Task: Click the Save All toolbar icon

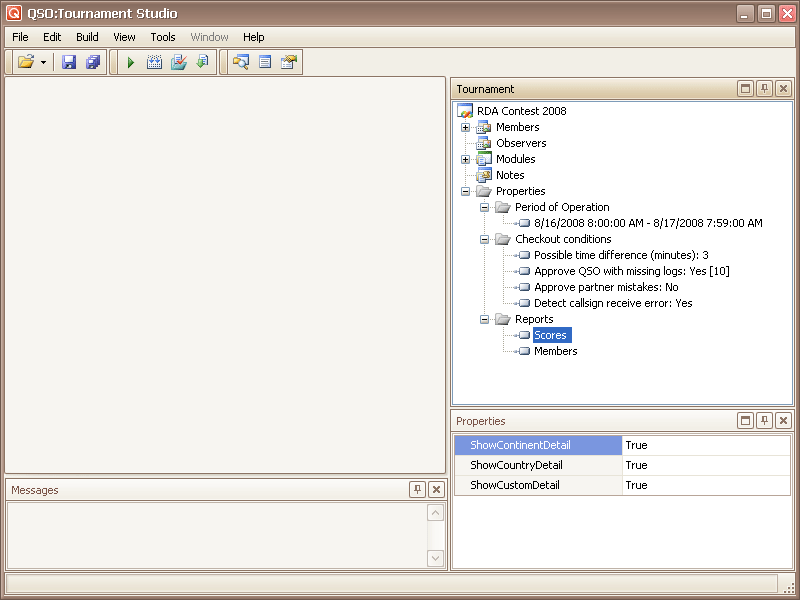Action: point(93,62)
